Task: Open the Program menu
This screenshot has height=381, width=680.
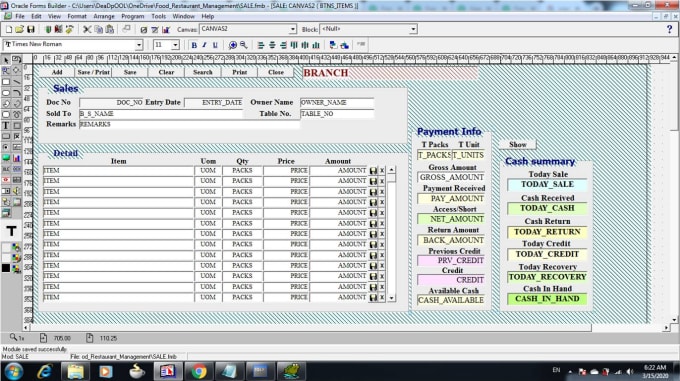Action: pyautogui.click(x=133, y=16)
